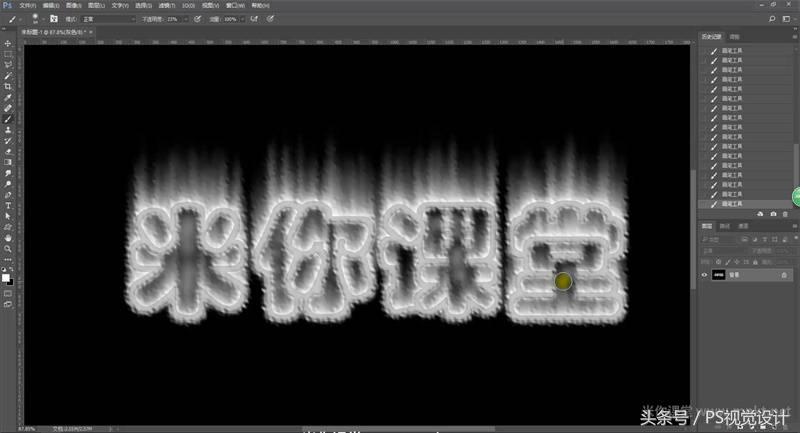This screenshot has height=433, width=800.
Task: Select the Clone Stamp tool
Action: click(8, 130)
